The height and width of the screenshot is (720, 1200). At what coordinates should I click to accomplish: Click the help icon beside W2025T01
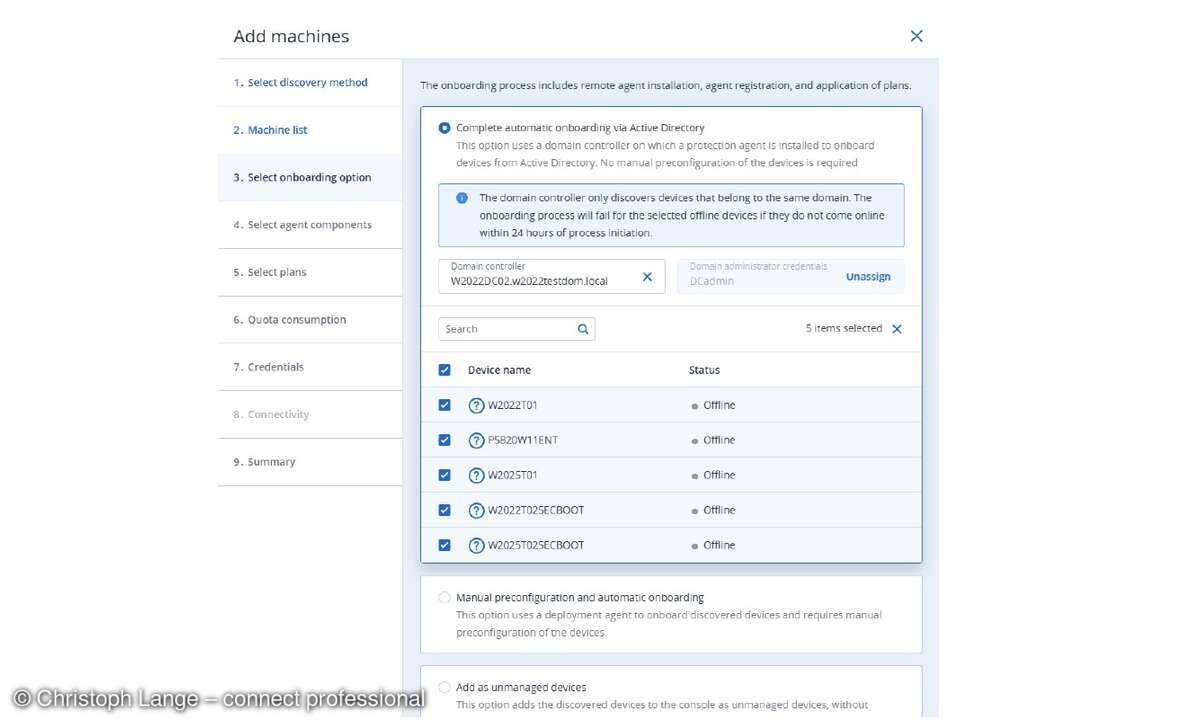pos(476,475)
